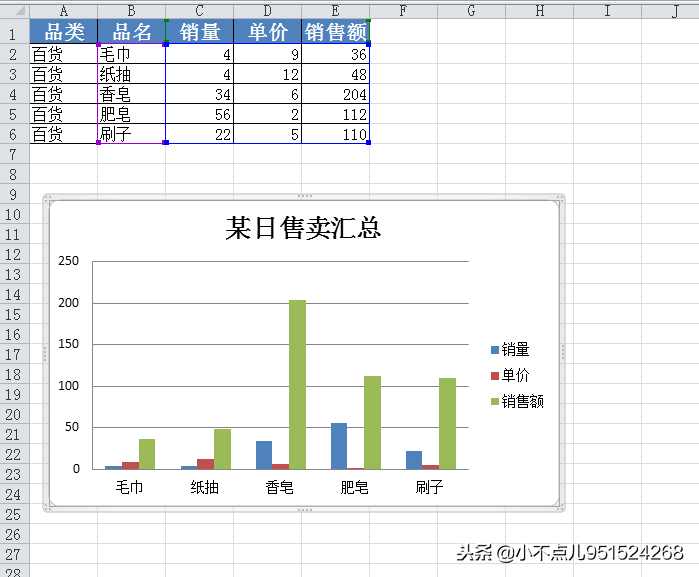The height and width of the screenshot is (577, 699).
Task: Select the corner select-all triangle
Action: (19, 10)
